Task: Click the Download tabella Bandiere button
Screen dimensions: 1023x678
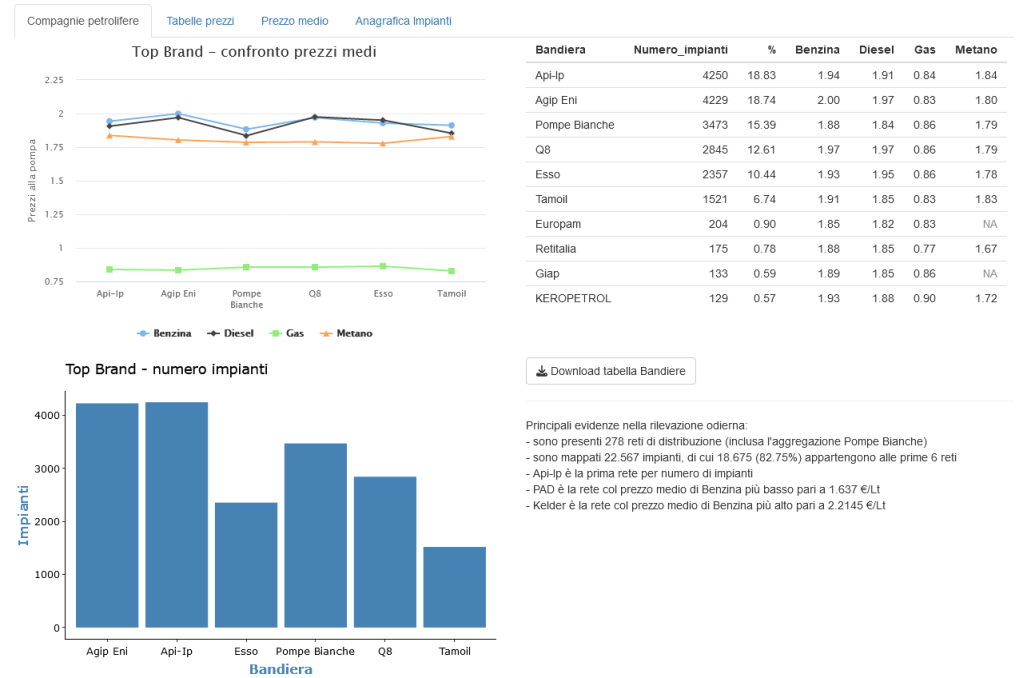Action: pyautogui.click(x=610, y=371)
